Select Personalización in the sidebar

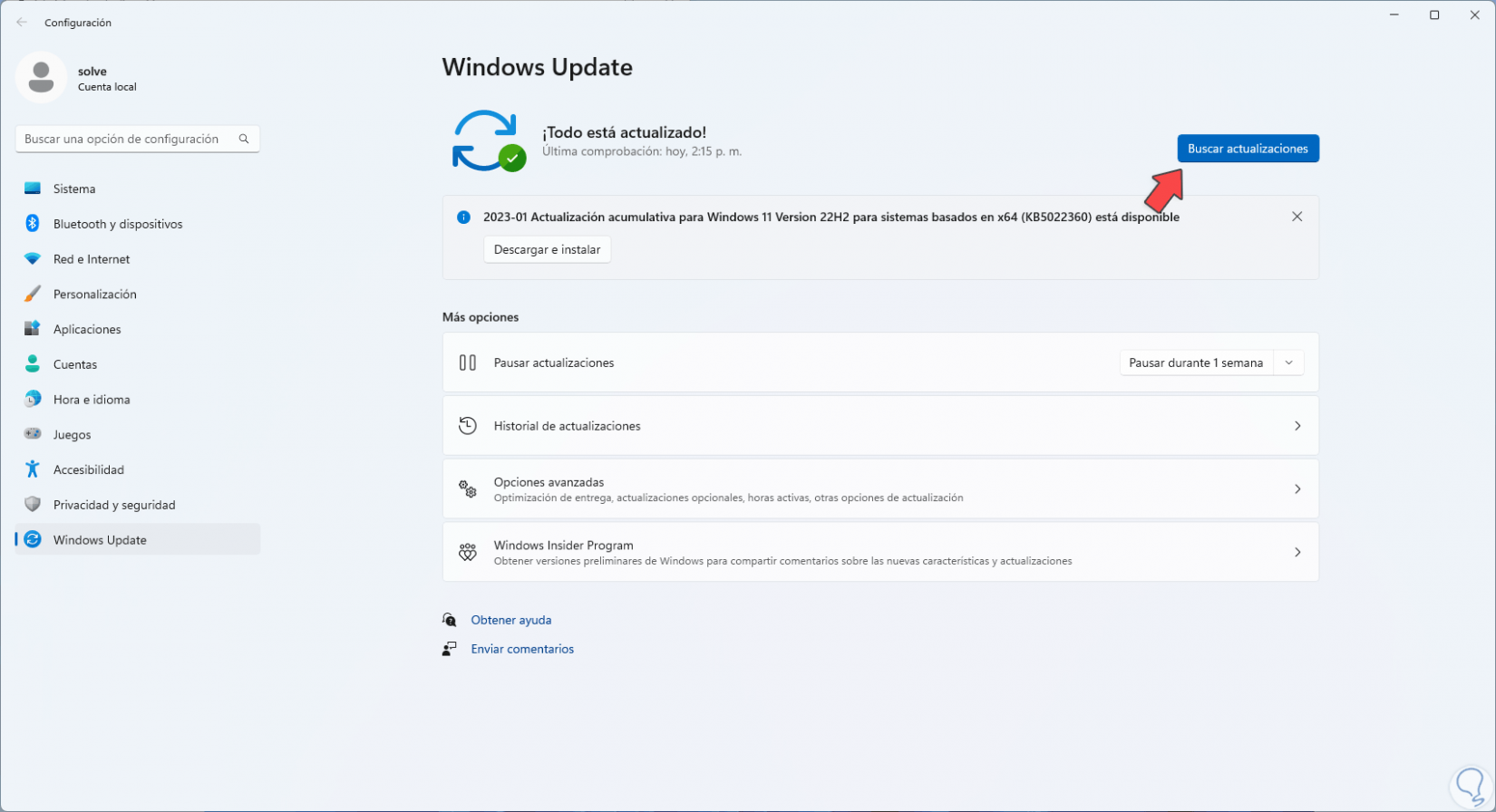(138, 295)
